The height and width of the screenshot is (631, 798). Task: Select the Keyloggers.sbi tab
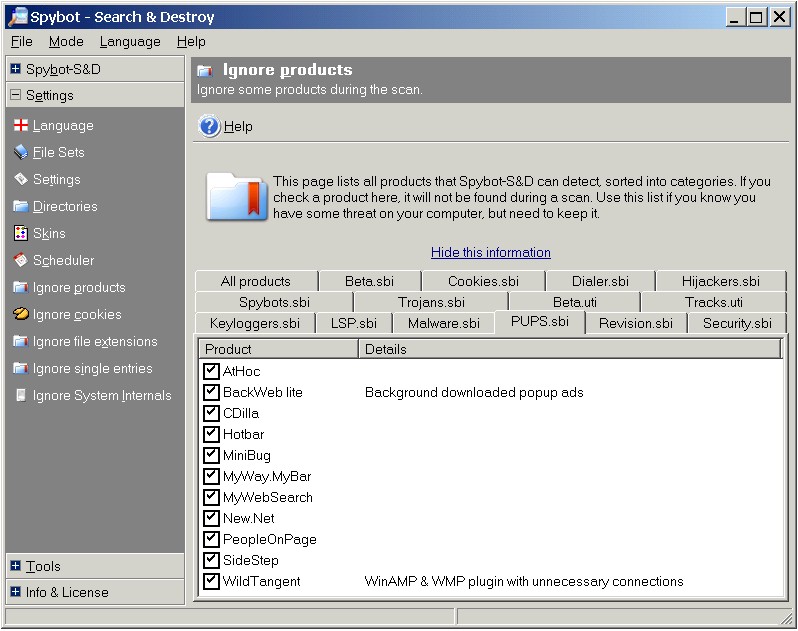point(254,323)
